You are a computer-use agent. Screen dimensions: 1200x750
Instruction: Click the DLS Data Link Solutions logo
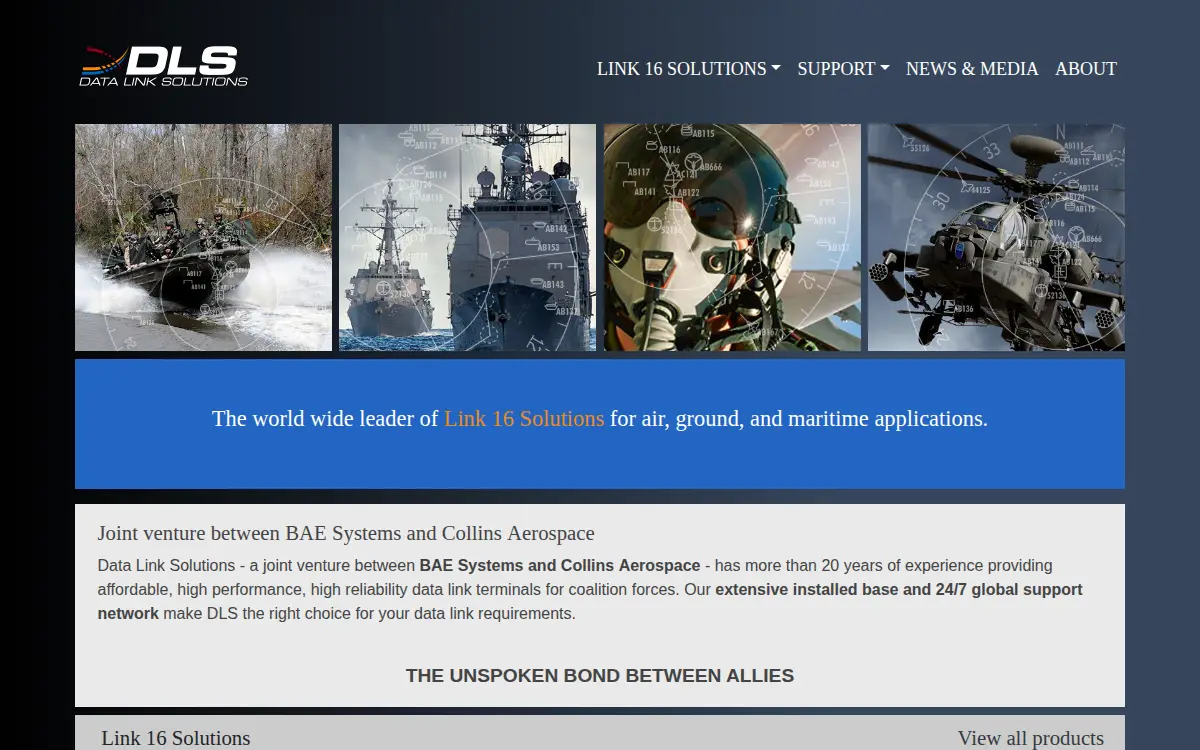pyautogui.click(x=164, y=66)
